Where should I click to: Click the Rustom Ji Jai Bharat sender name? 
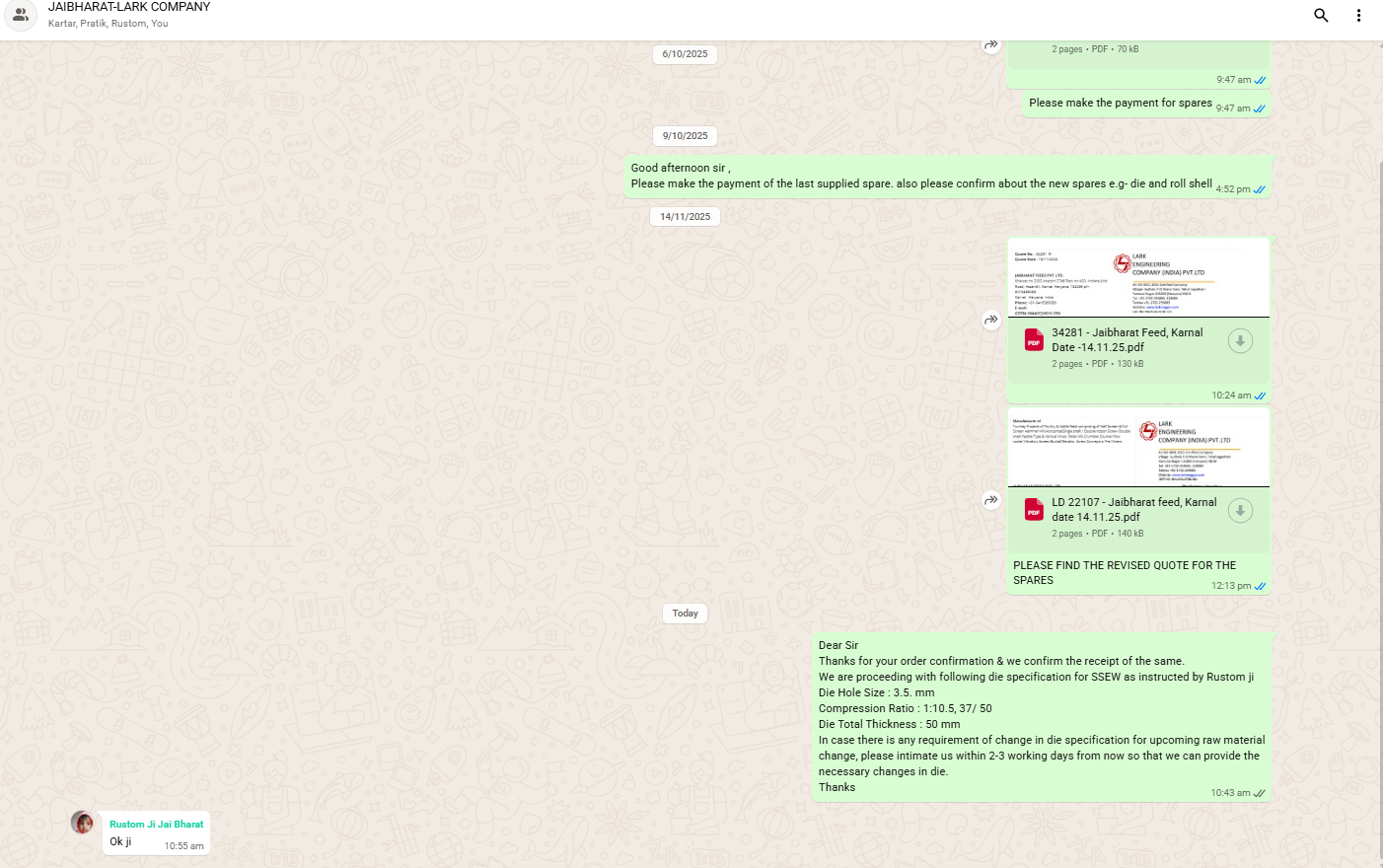tap(156, 825)
